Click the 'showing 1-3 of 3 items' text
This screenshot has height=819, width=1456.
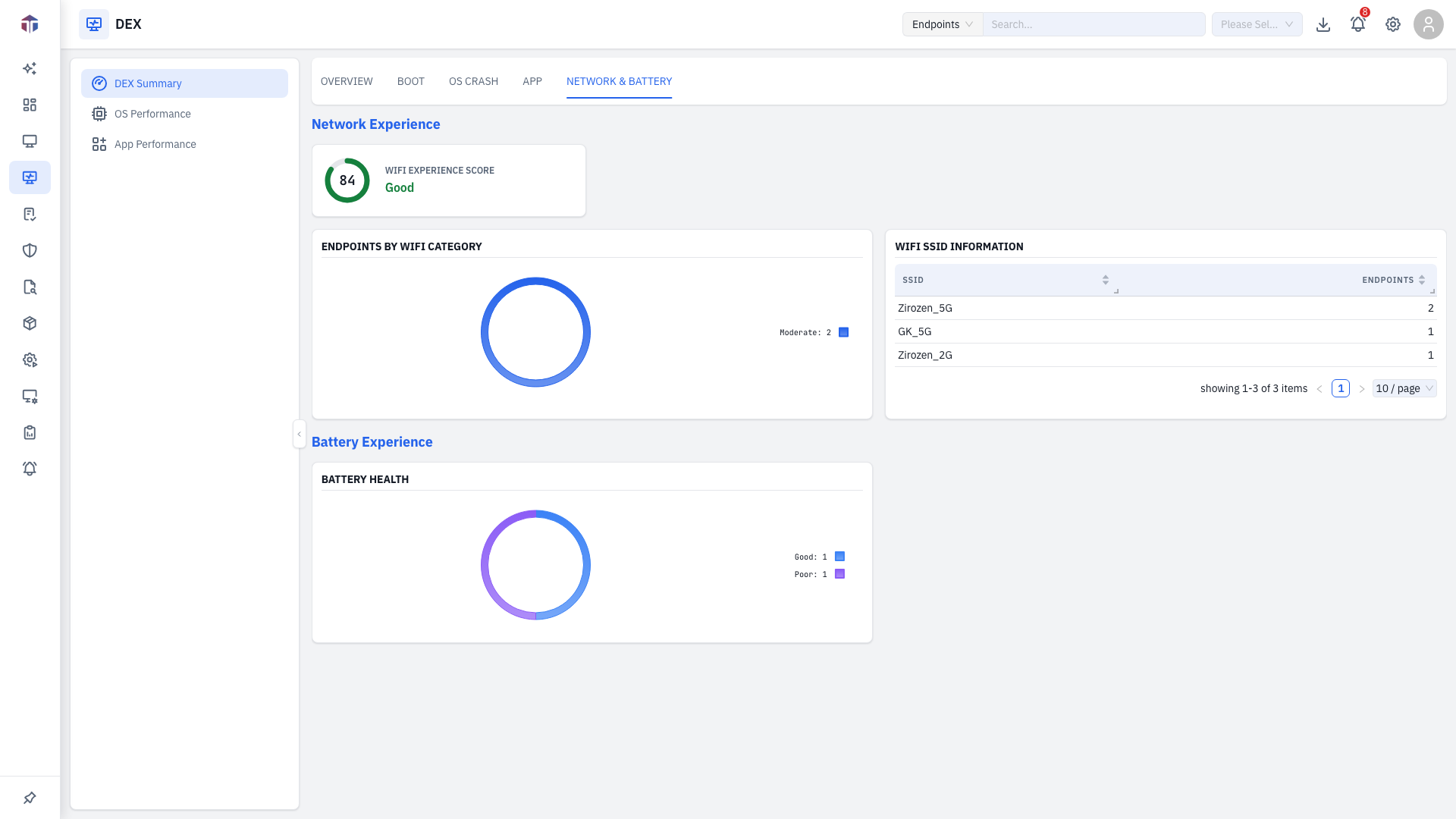[x=1254, y=388]
